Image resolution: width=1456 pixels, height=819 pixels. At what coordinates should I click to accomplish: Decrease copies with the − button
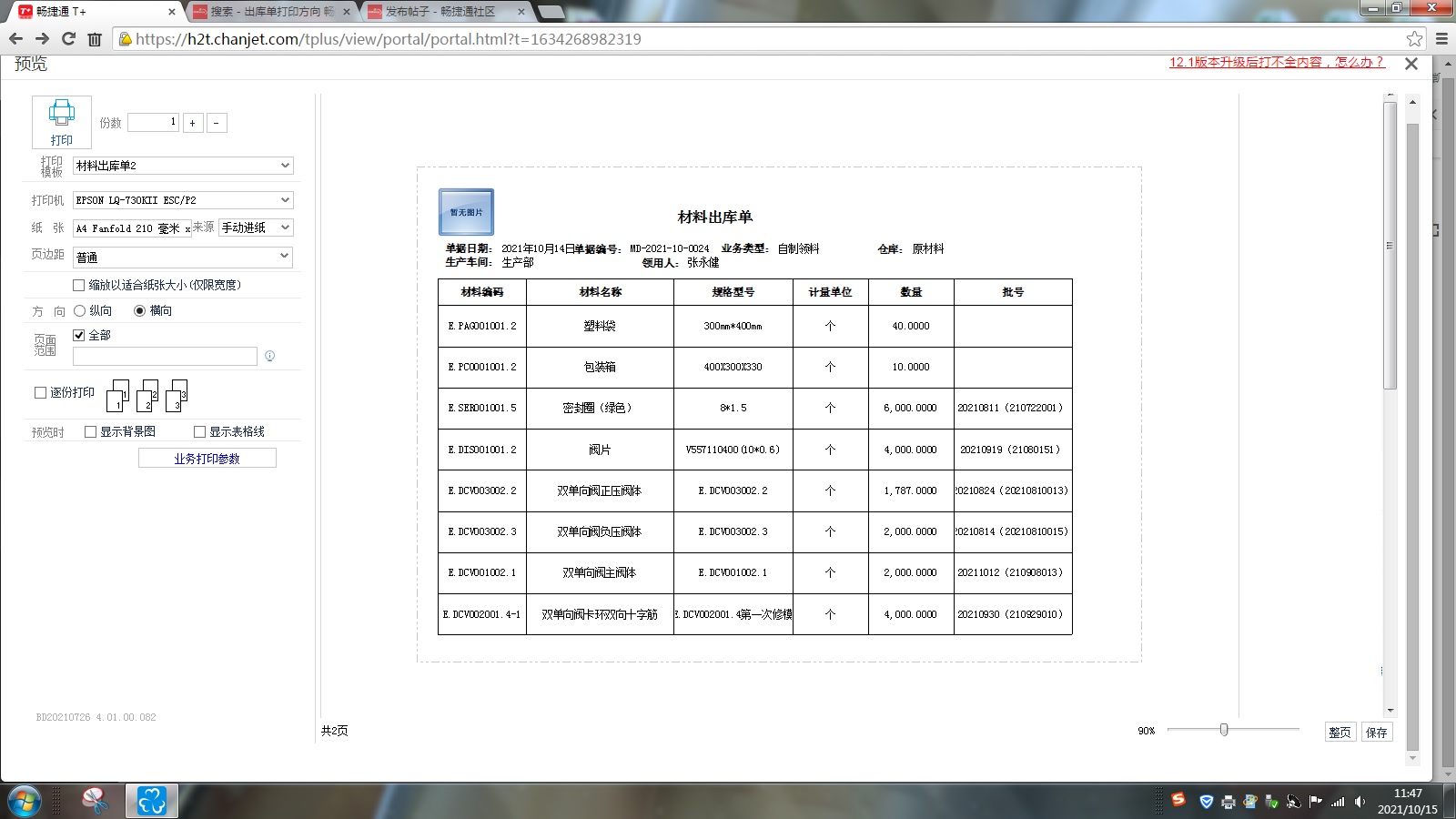[217, 123]
